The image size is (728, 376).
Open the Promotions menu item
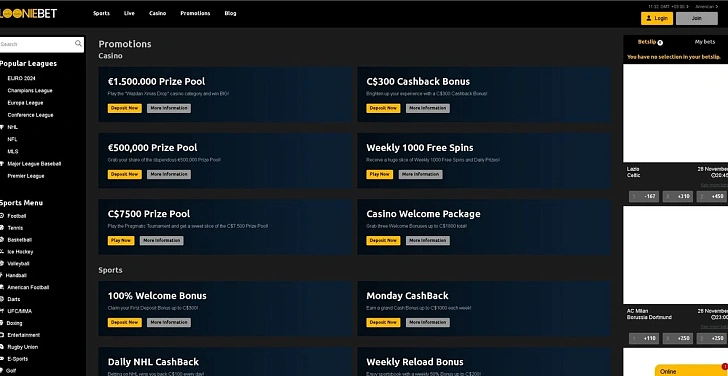(195, 13)
